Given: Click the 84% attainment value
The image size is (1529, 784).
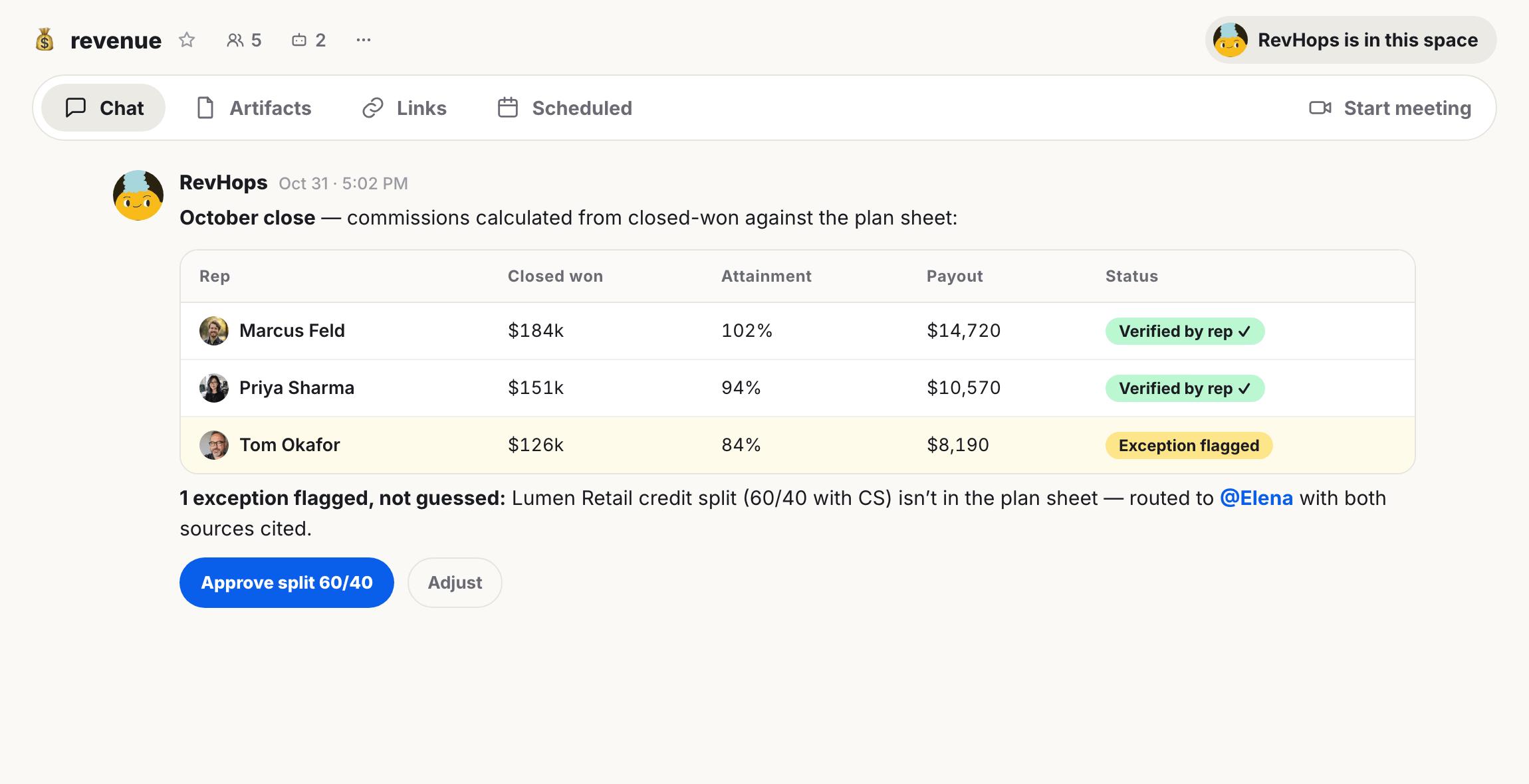Looking at the screenshot, I should tap(741, 445).
